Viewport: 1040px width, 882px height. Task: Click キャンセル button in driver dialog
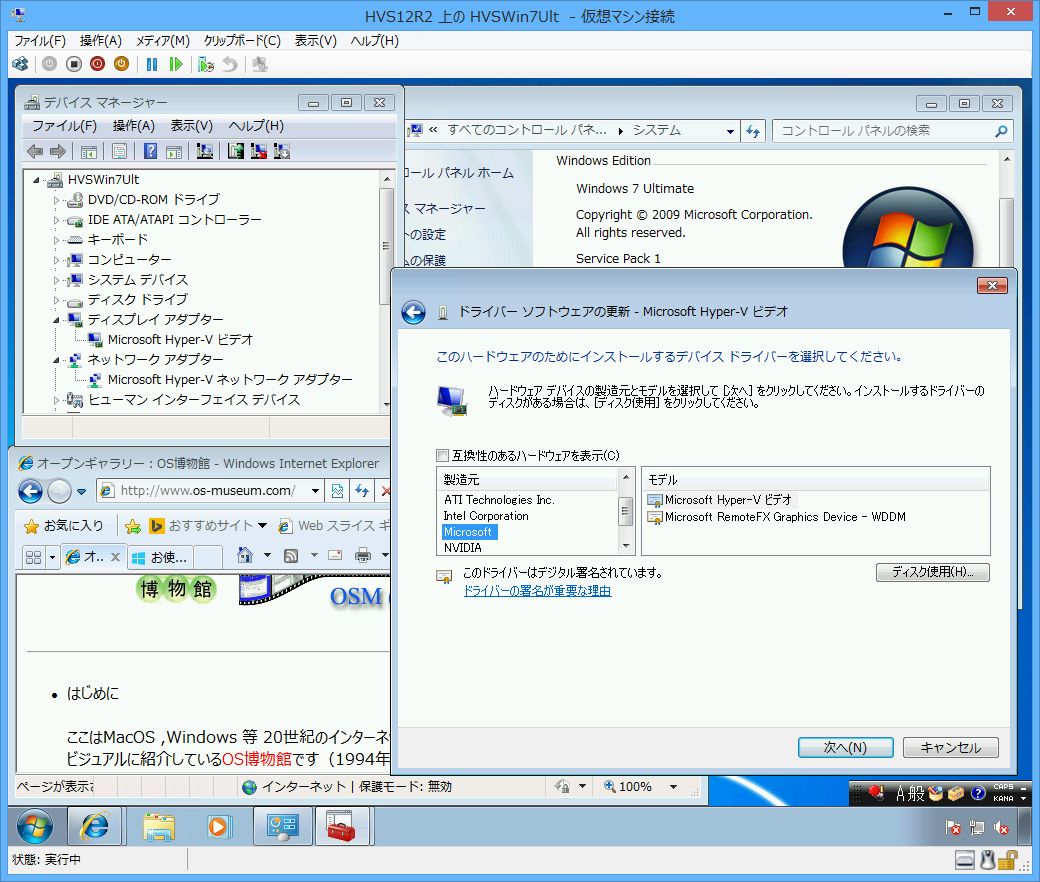click(950, 747)
